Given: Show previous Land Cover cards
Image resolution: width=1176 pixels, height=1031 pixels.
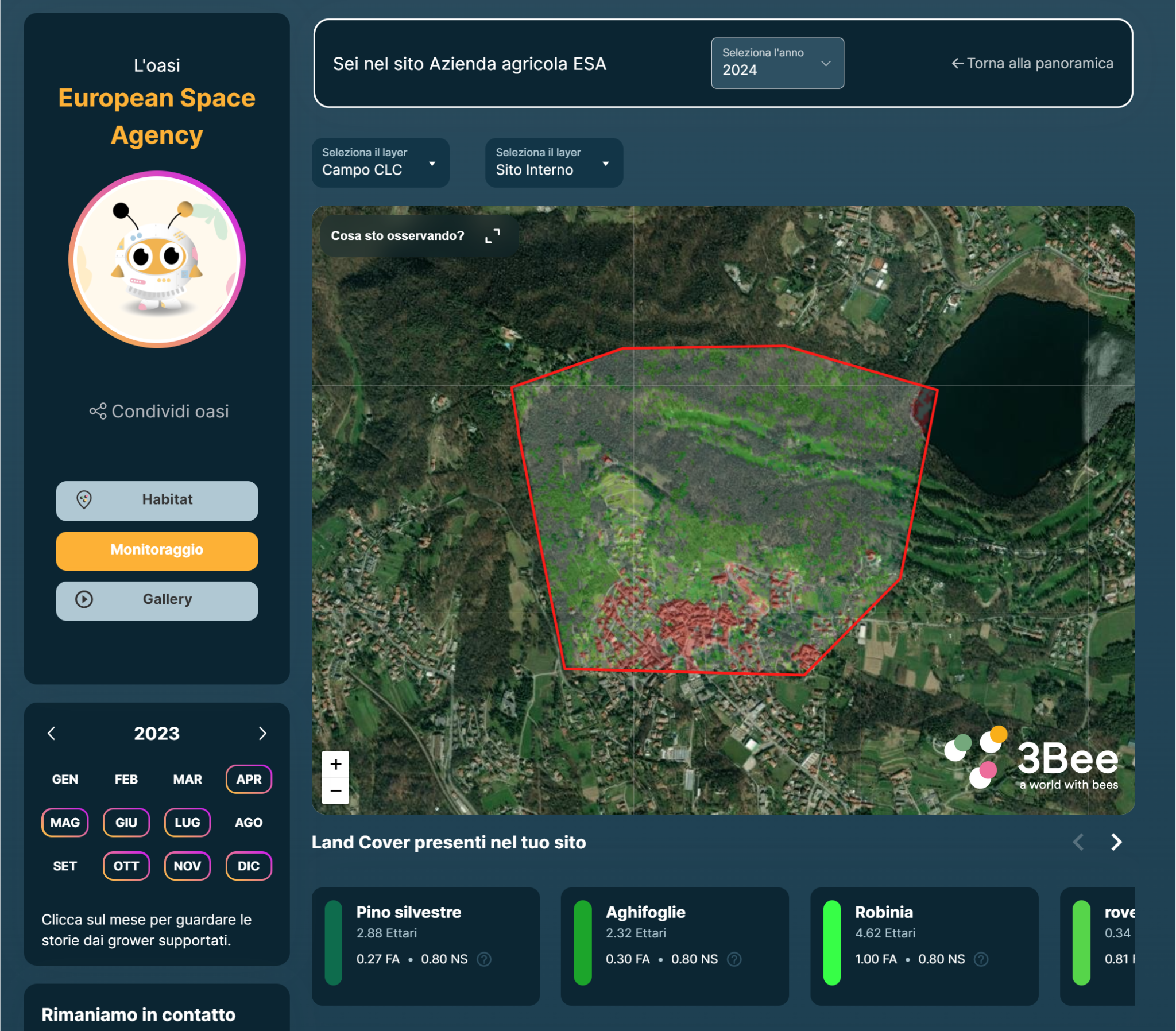Looking at the screenshot, I should click(x=1079, y=842).
